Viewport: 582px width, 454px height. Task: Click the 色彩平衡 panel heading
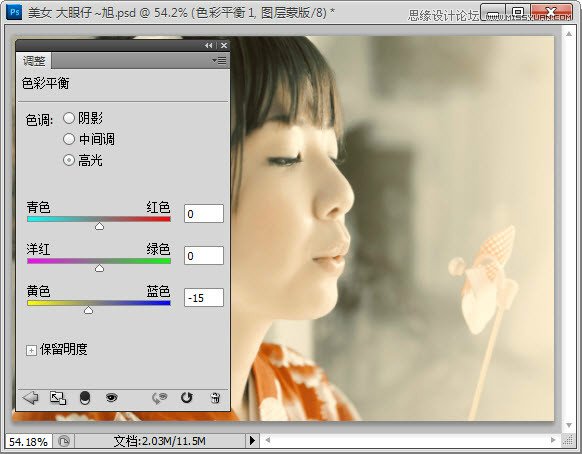(x=45, y=83)
